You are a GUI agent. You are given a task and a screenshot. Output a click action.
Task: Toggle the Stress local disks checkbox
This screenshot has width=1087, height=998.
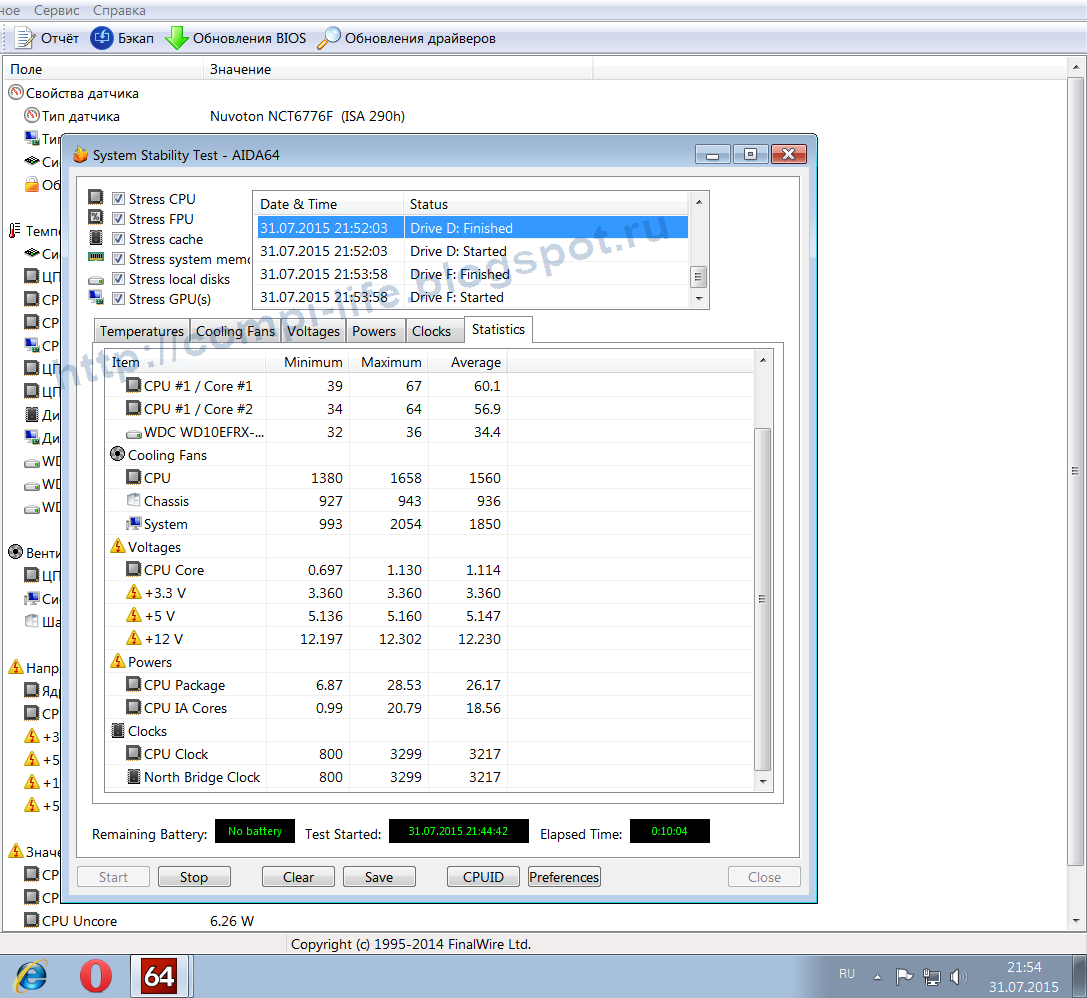point(119,279)
